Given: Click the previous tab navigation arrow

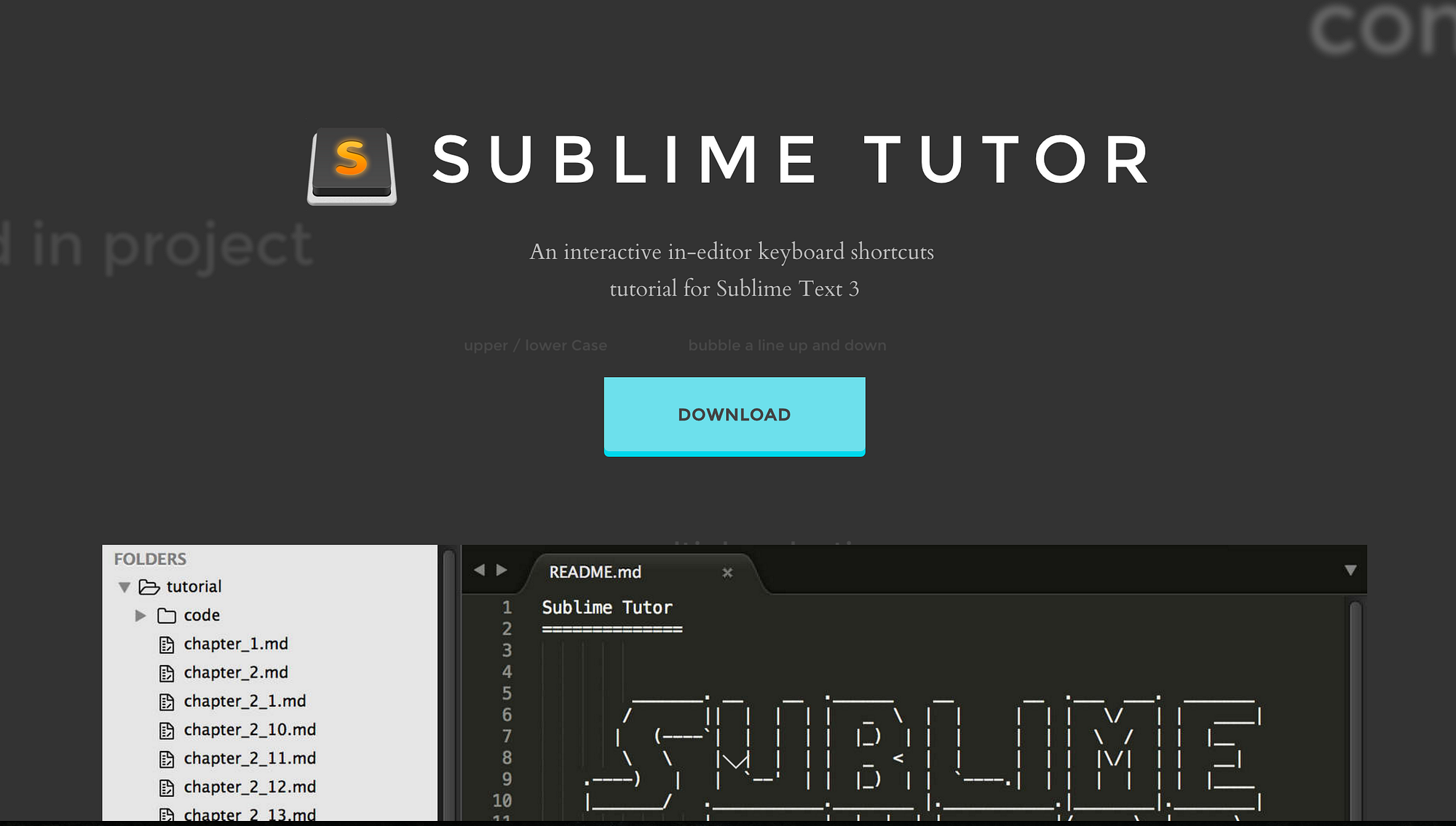Looking at the screenshot, I should pos(480,571).
